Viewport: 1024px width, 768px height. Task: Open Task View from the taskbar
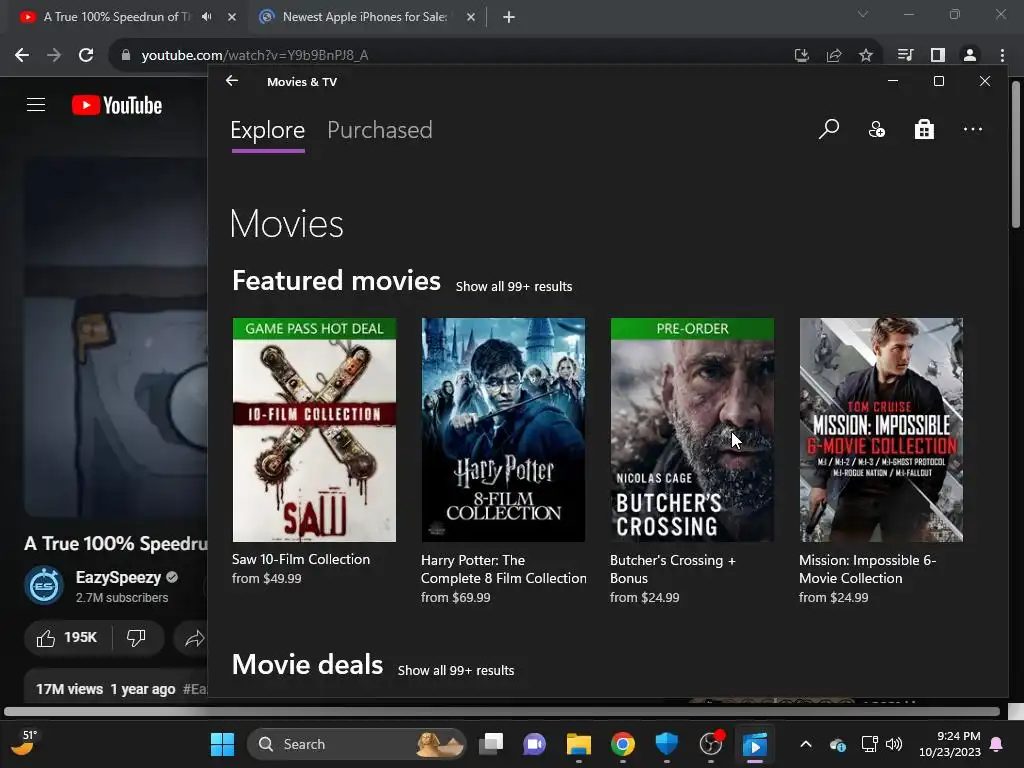491,744
